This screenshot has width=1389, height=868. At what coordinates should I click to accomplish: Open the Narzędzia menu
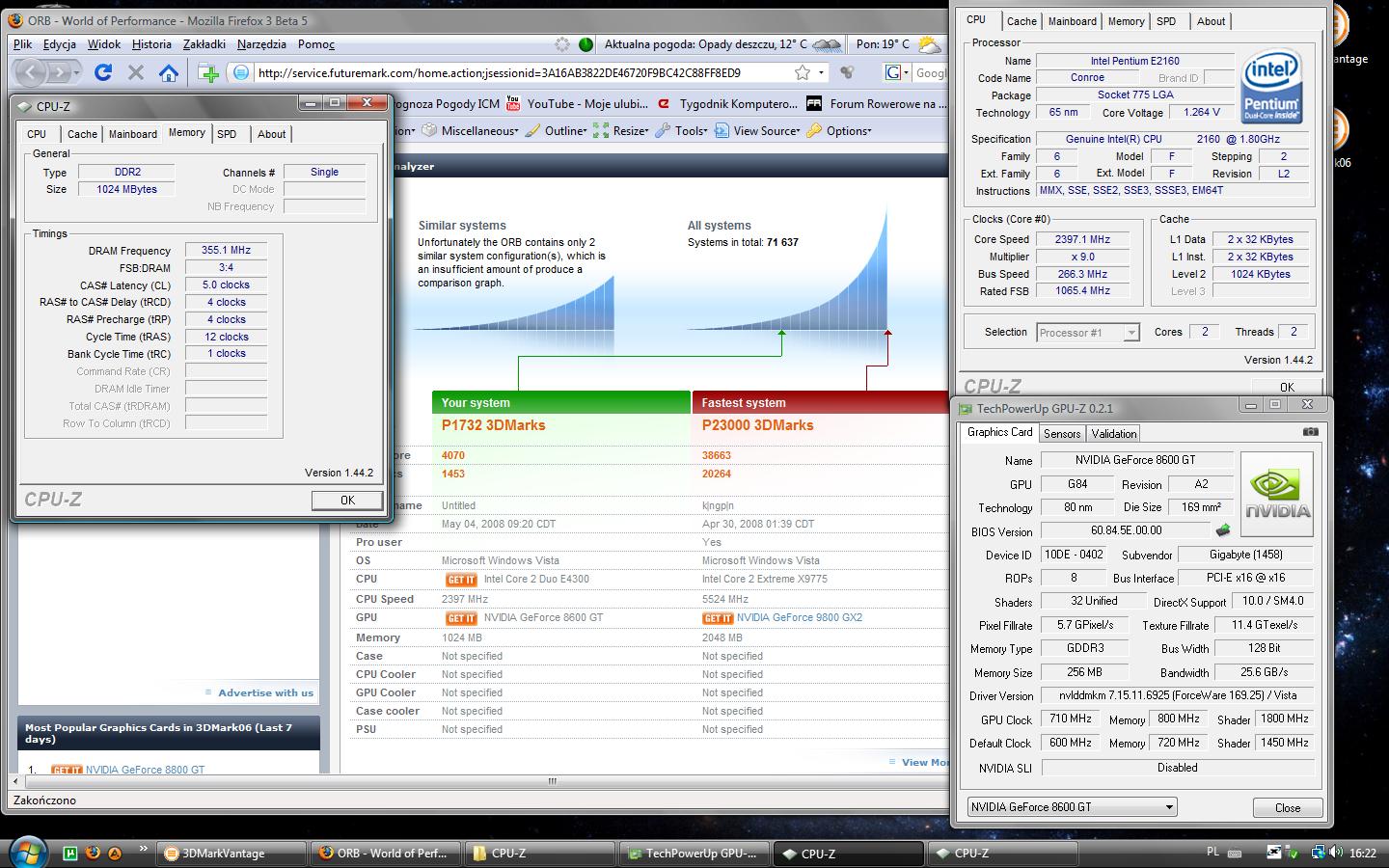coord(261,44)
